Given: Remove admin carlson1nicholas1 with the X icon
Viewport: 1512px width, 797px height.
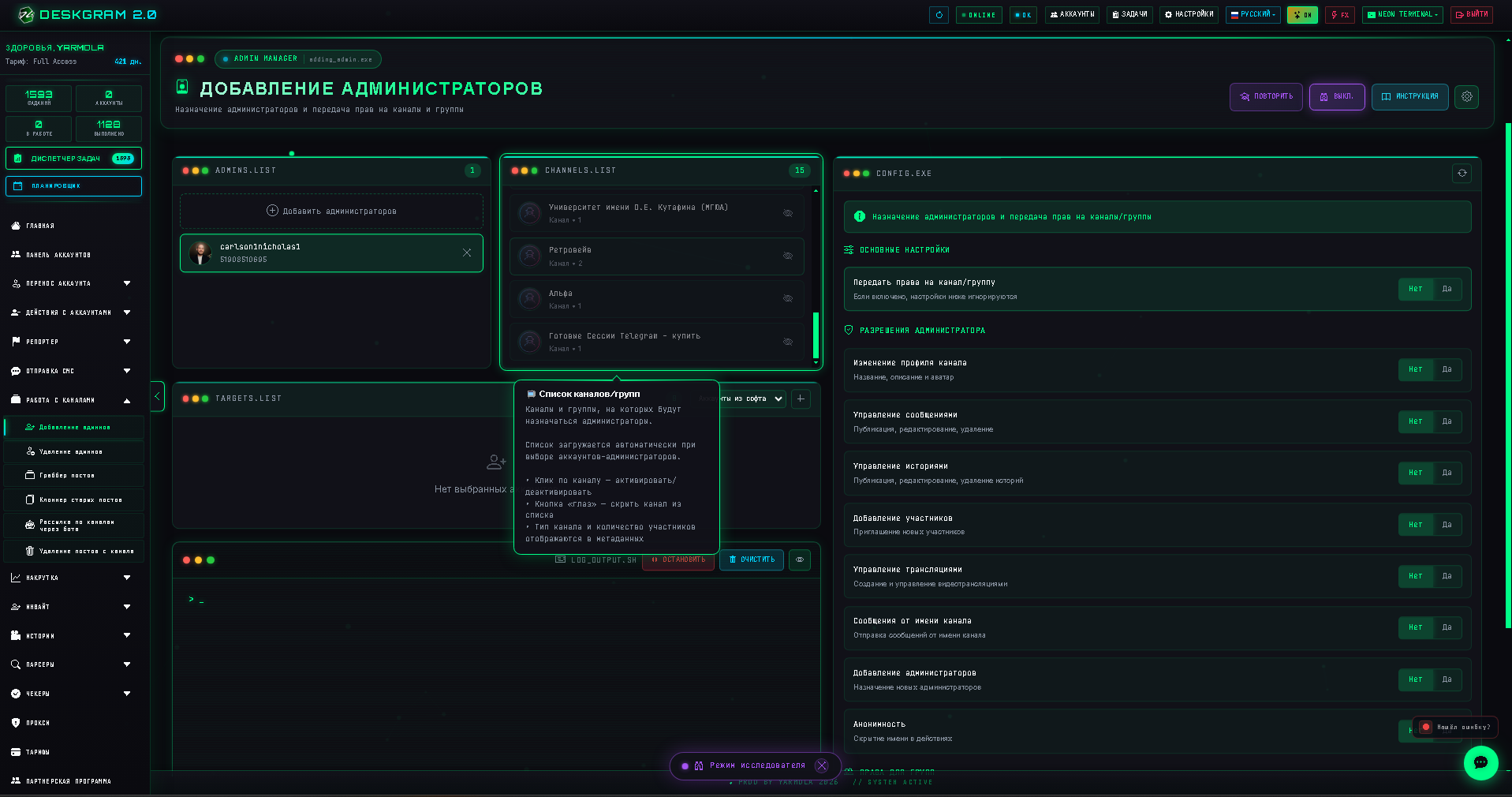Looking at the screenshot, I should coord(467,253).
